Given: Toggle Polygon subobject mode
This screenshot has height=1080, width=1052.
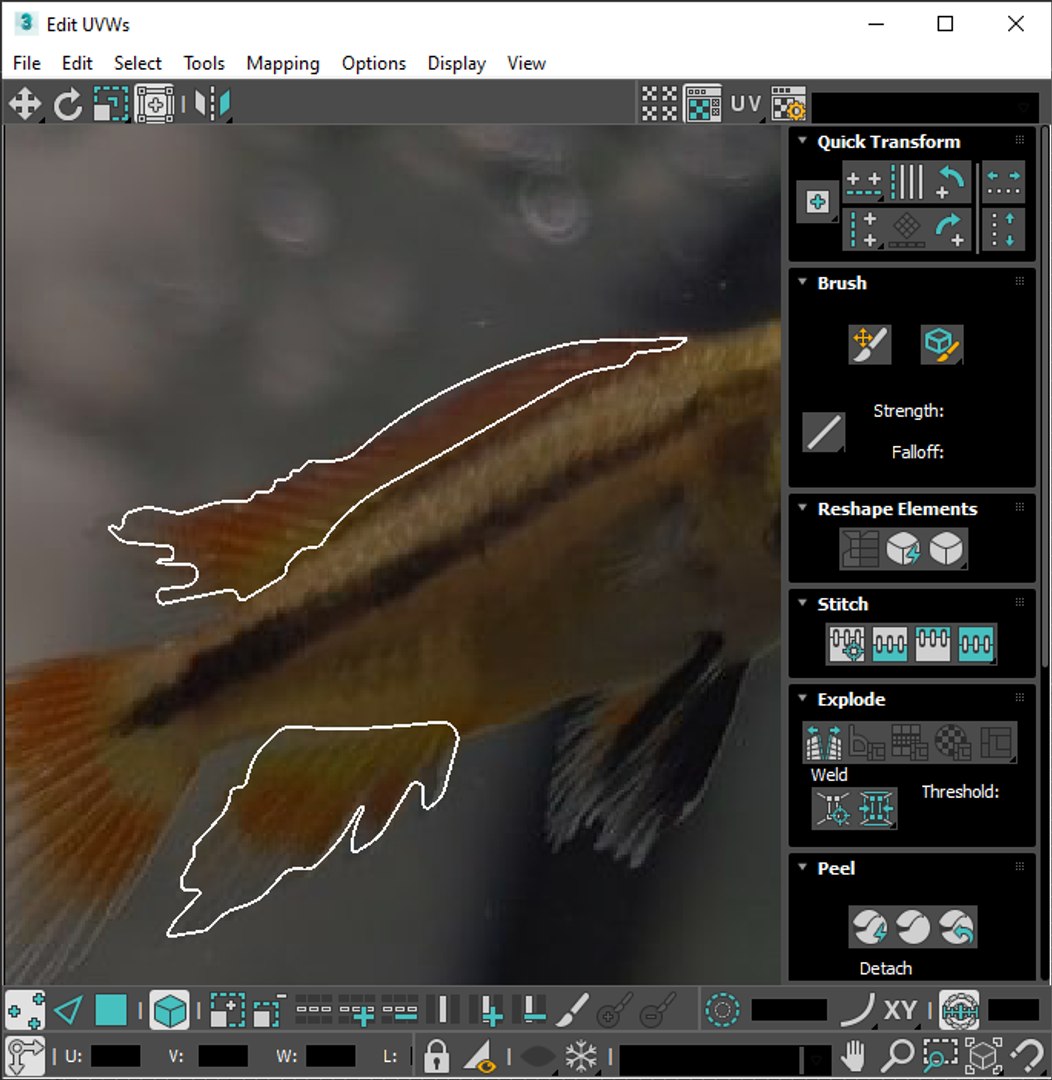Looking at the screenshot, I should [111, 1010].
